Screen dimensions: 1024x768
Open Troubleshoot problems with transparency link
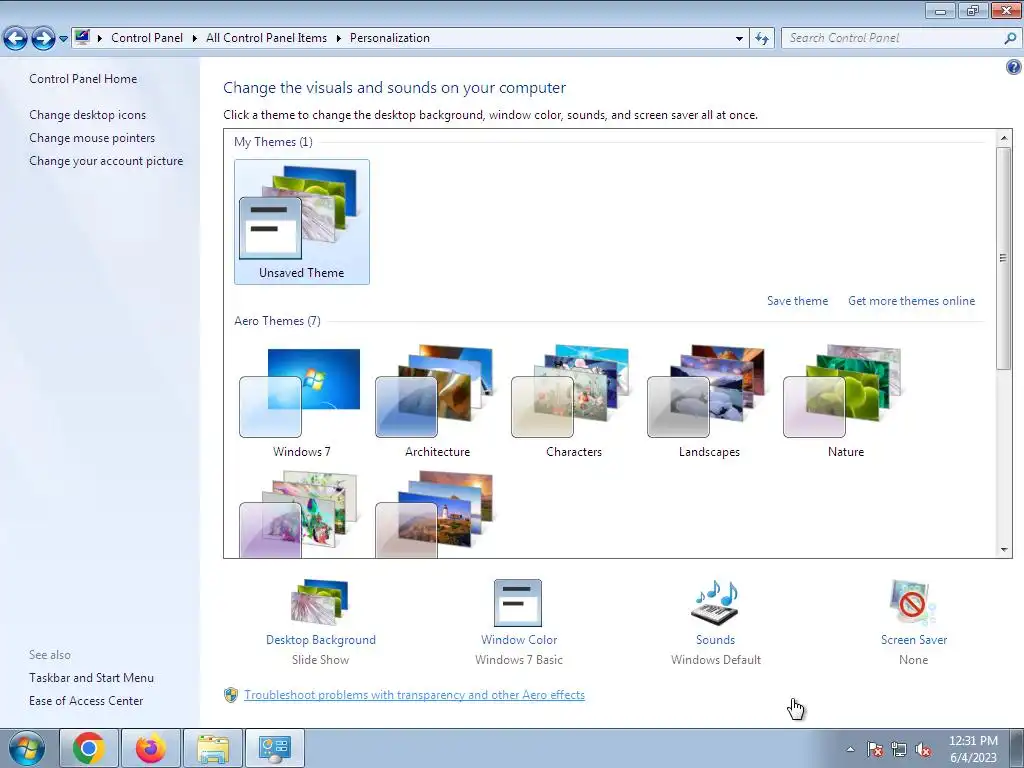415,695
